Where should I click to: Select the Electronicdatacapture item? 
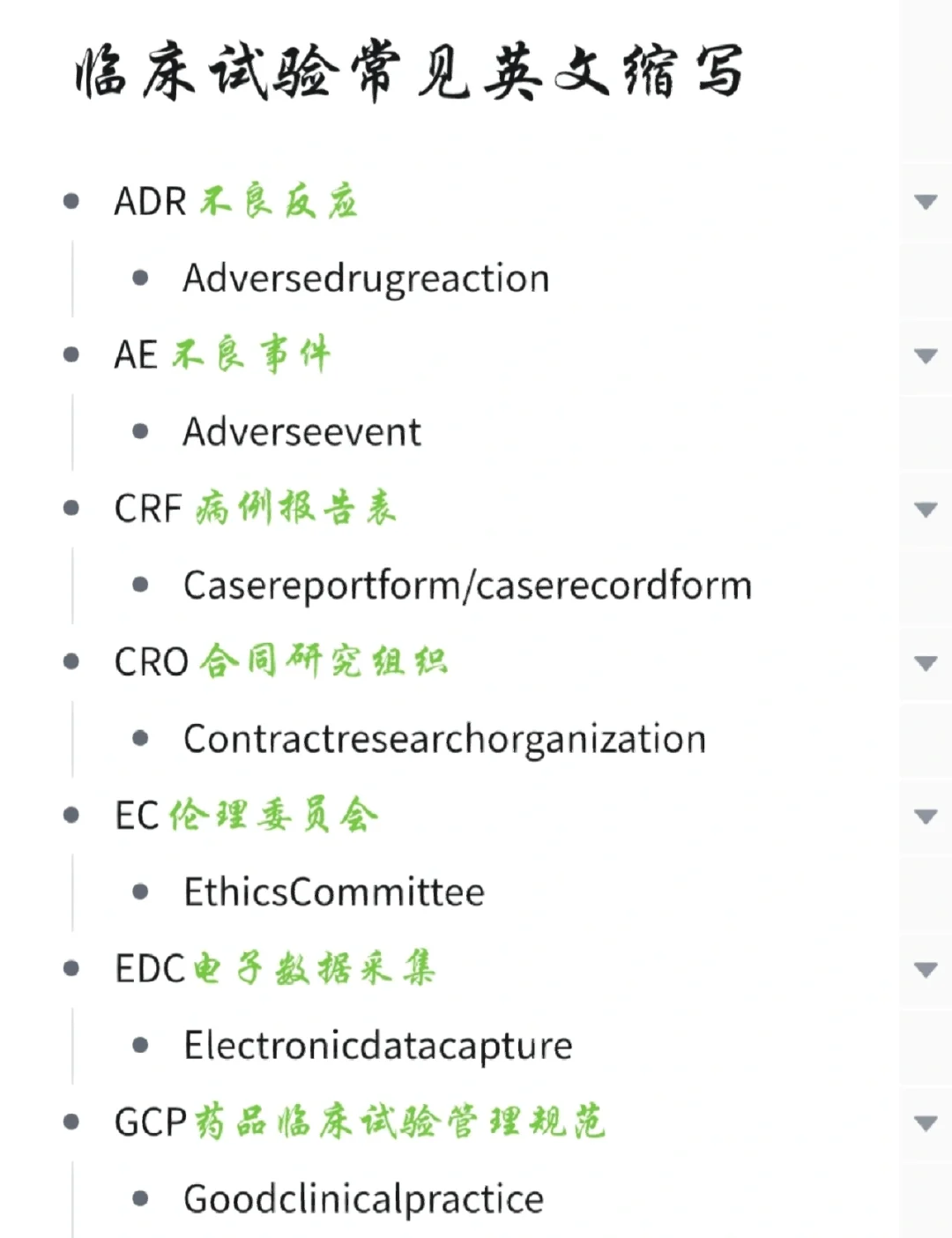tap(378, 1046)
